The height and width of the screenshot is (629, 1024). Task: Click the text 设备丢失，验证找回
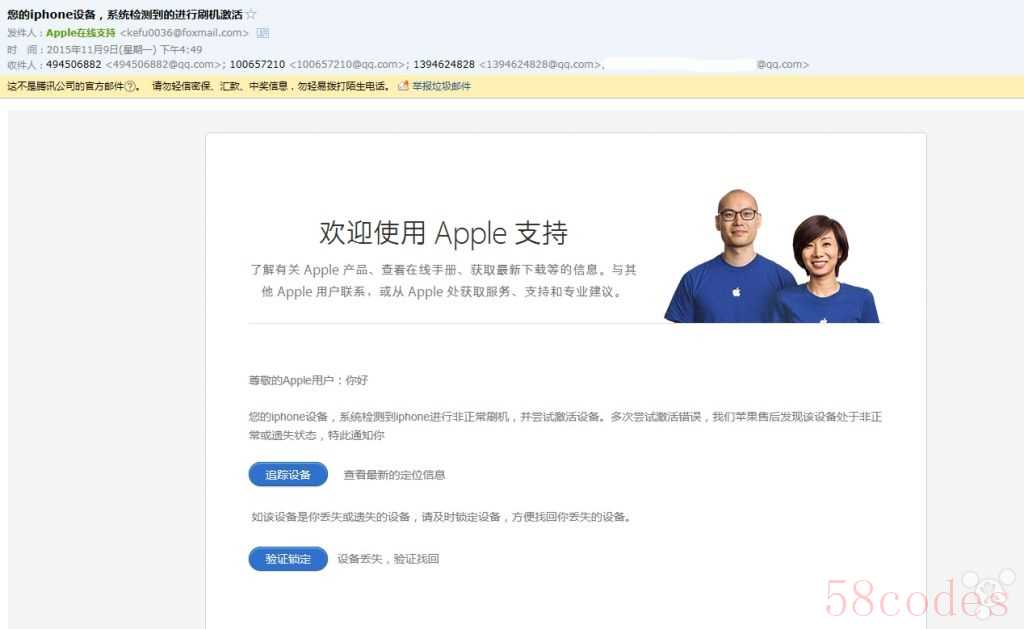388,559
